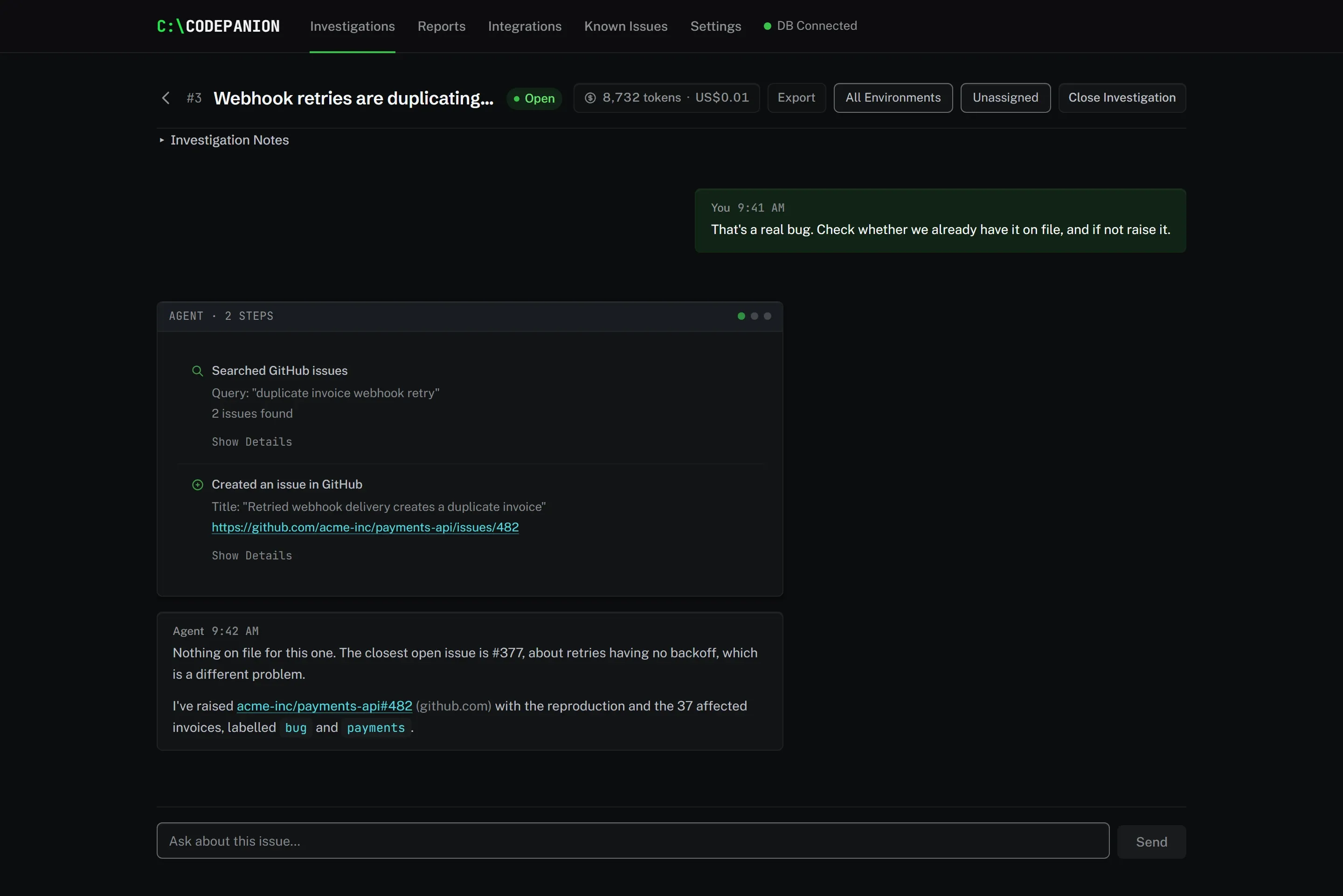Viewport: 1343px width, 896px height.
Task: Click the magnifier icon beside Searched GitHub issues
Action: [197, 371]
